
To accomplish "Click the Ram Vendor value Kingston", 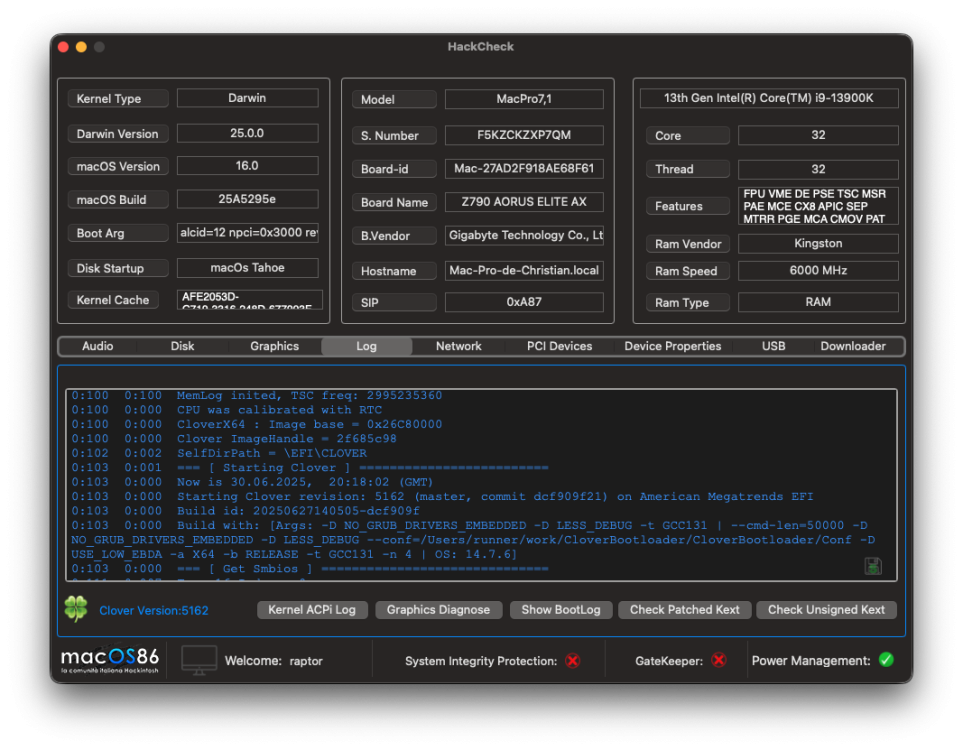I will tap(818, 243).
